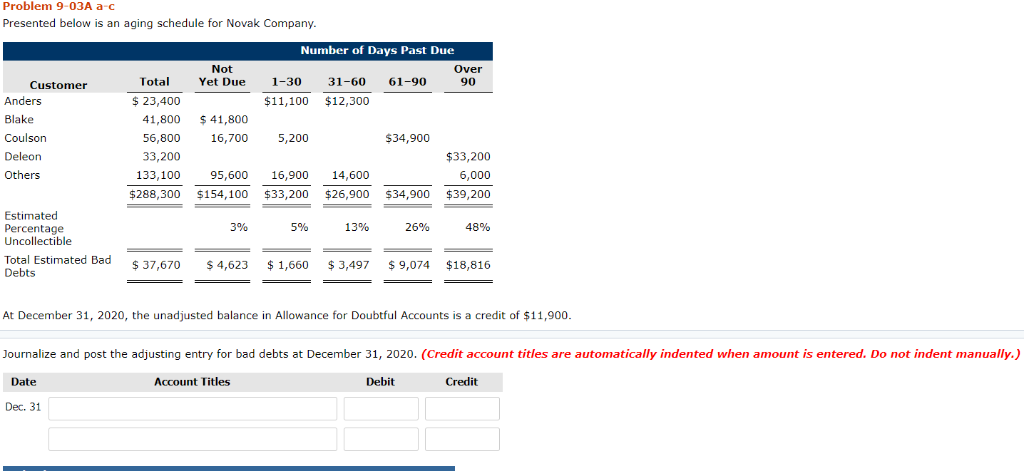Click the 'Not Yet Due' column header

(x=222, y=75)
